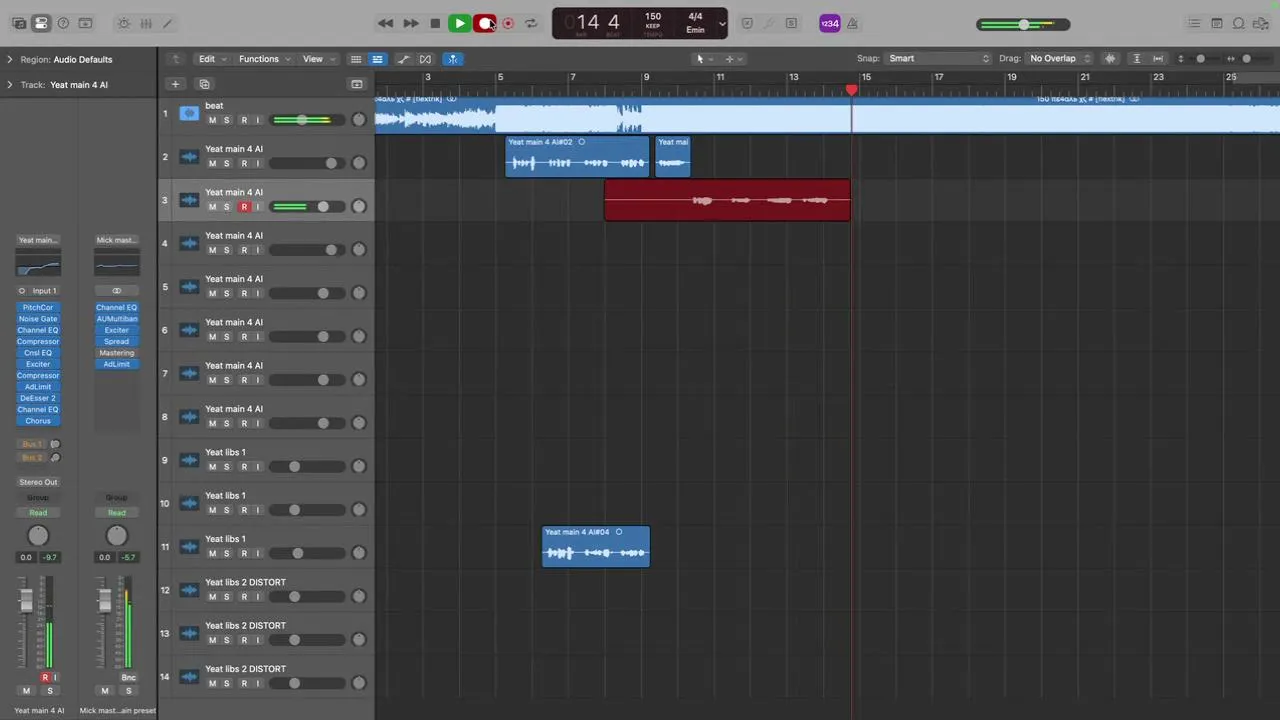
Task: Click the red Record button
Action: (x=484, y=23)
